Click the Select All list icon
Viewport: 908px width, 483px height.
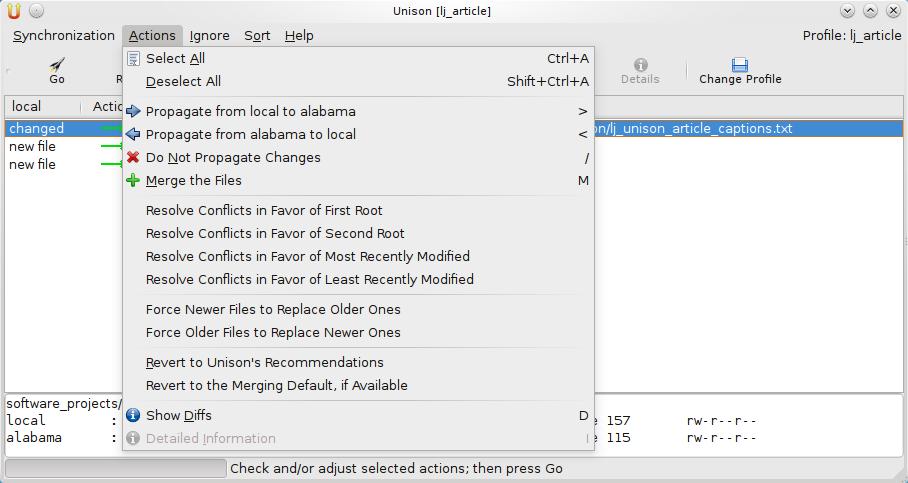point(133,58)
